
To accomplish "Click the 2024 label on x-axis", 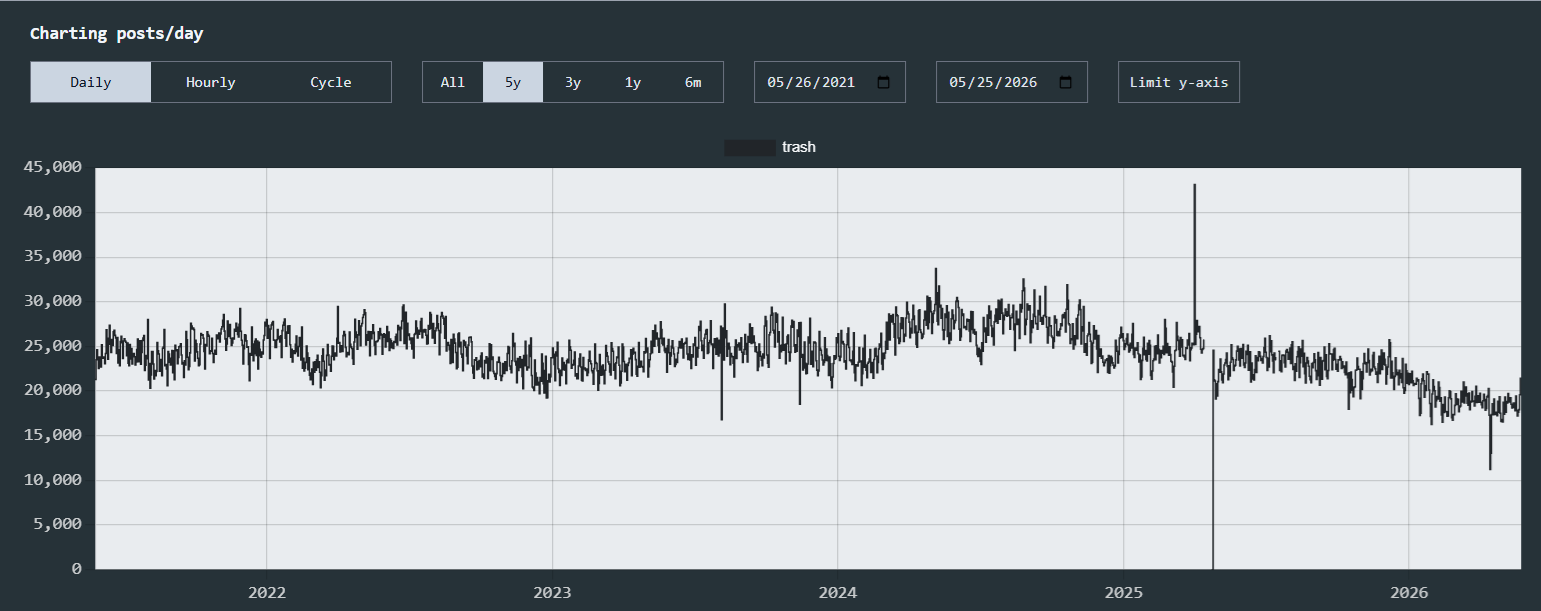I will click(x=838, y=592).
